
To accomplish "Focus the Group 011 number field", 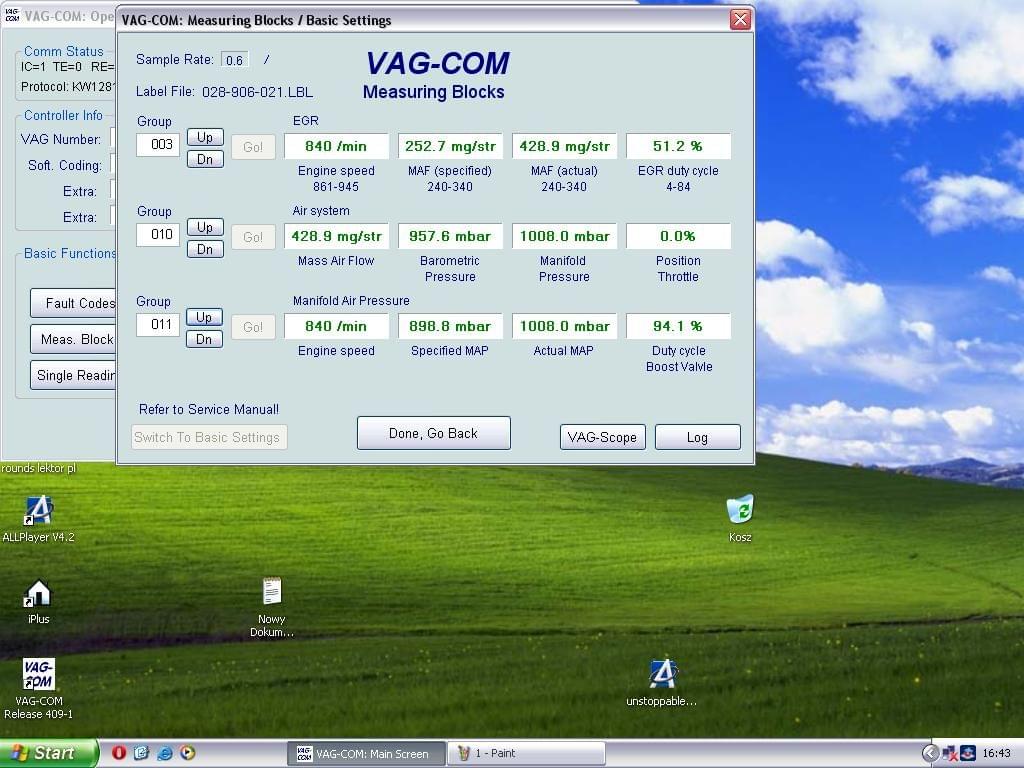I will coord(158,325).
